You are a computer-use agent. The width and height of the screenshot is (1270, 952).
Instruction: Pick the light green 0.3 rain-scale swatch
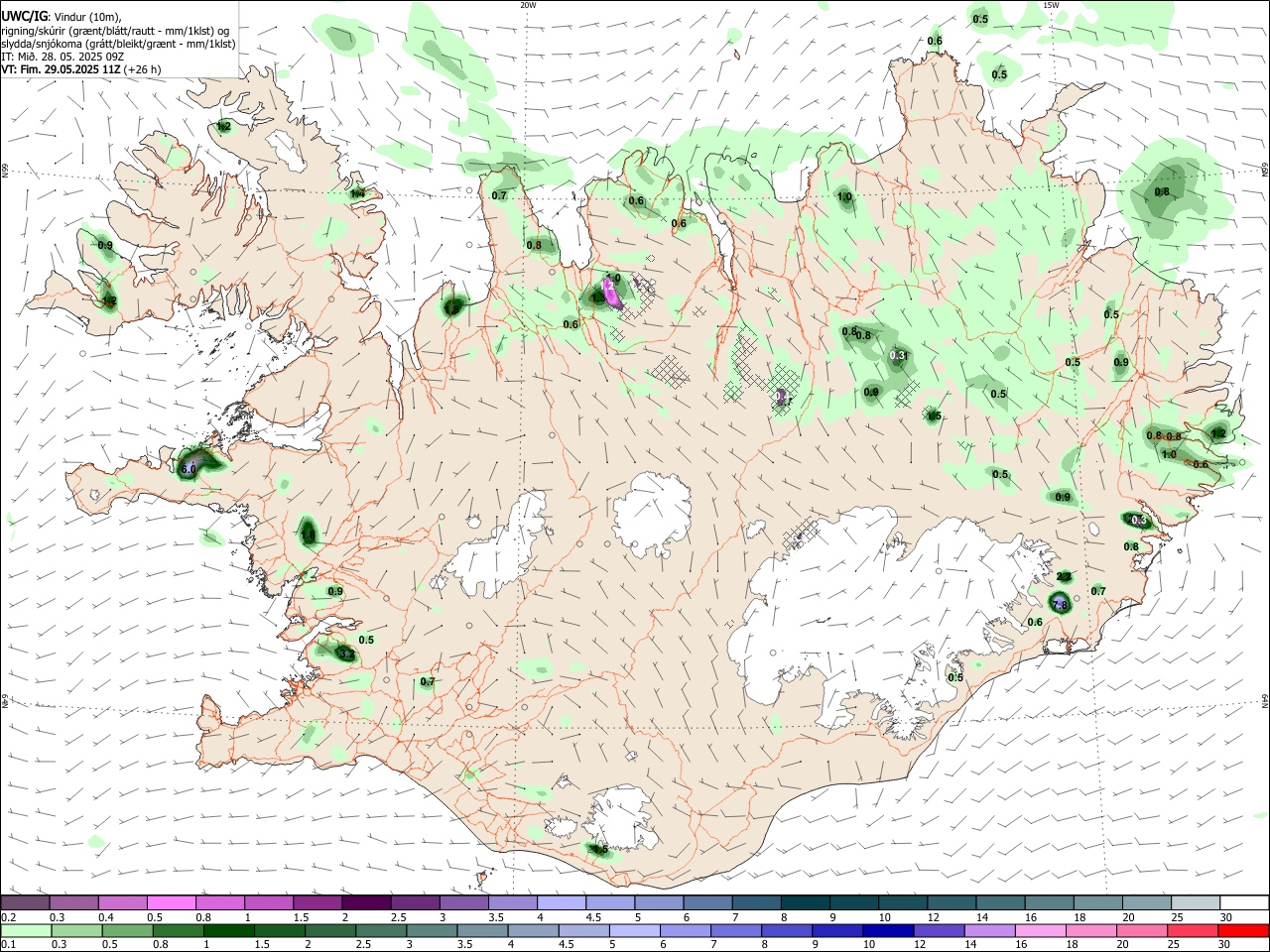[77, 931]
